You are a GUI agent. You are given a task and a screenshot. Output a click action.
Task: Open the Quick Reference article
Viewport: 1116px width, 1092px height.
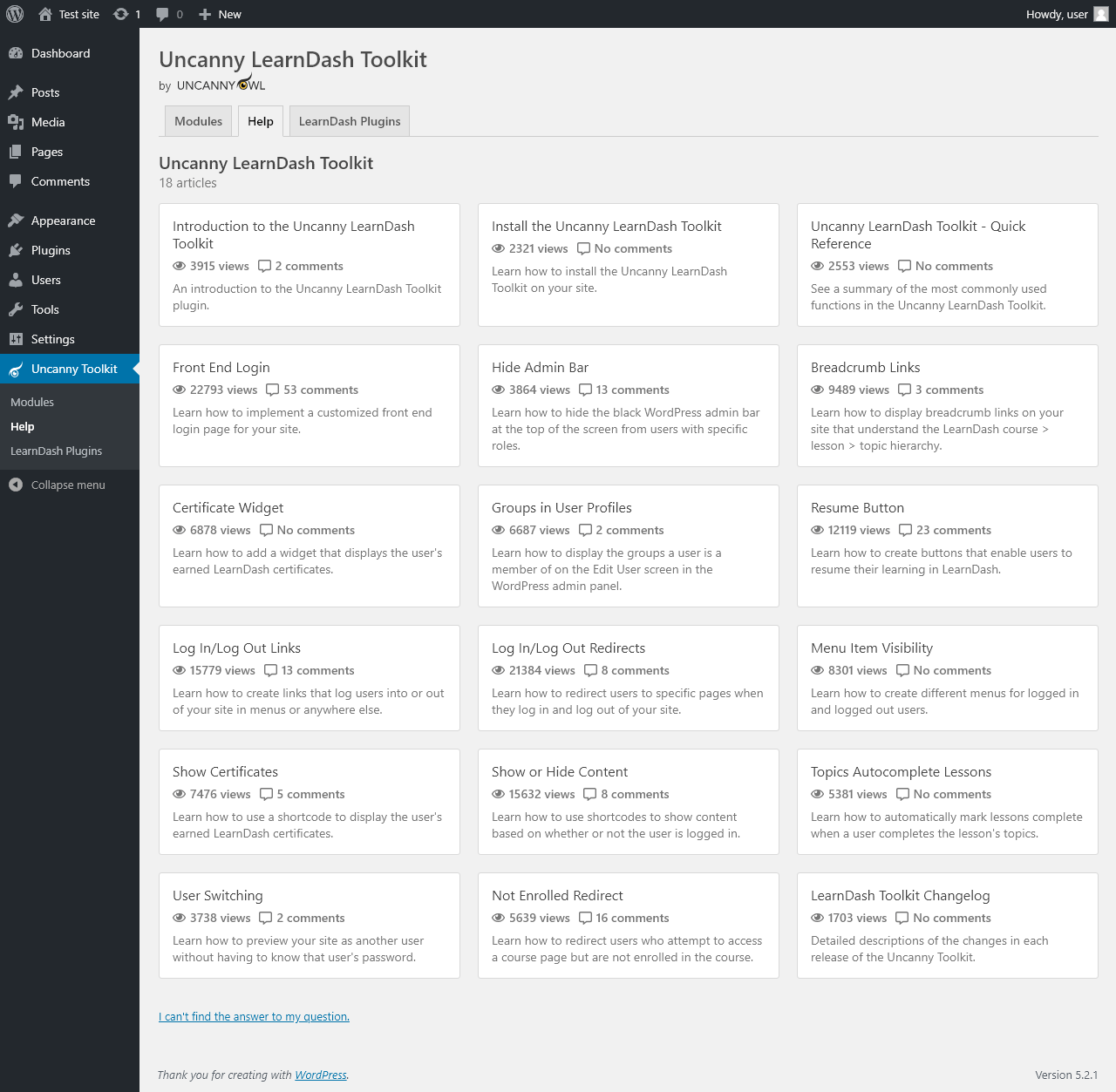coord(948,265)
